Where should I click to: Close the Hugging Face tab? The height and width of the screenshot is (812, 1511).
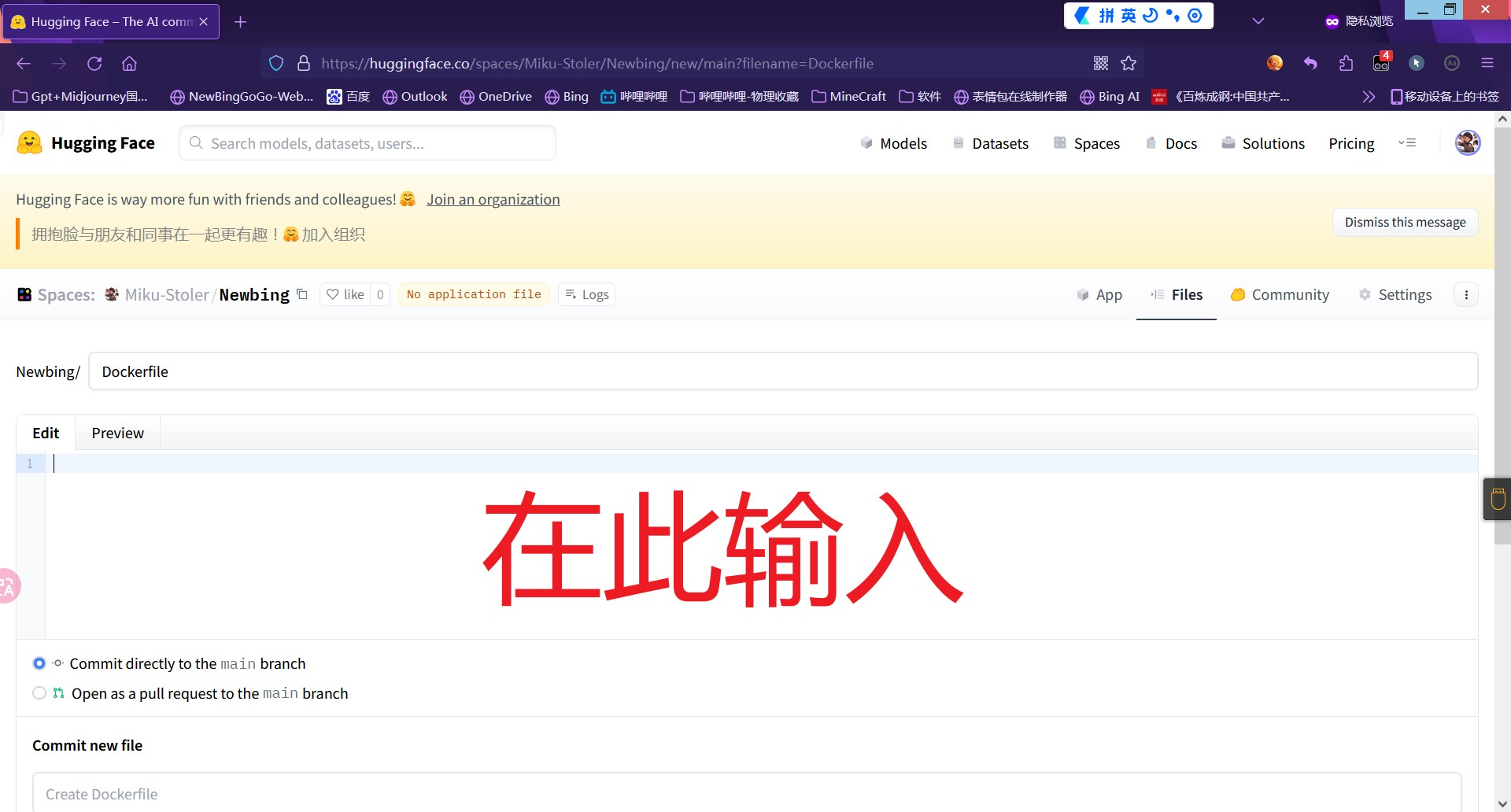[204, 22]
